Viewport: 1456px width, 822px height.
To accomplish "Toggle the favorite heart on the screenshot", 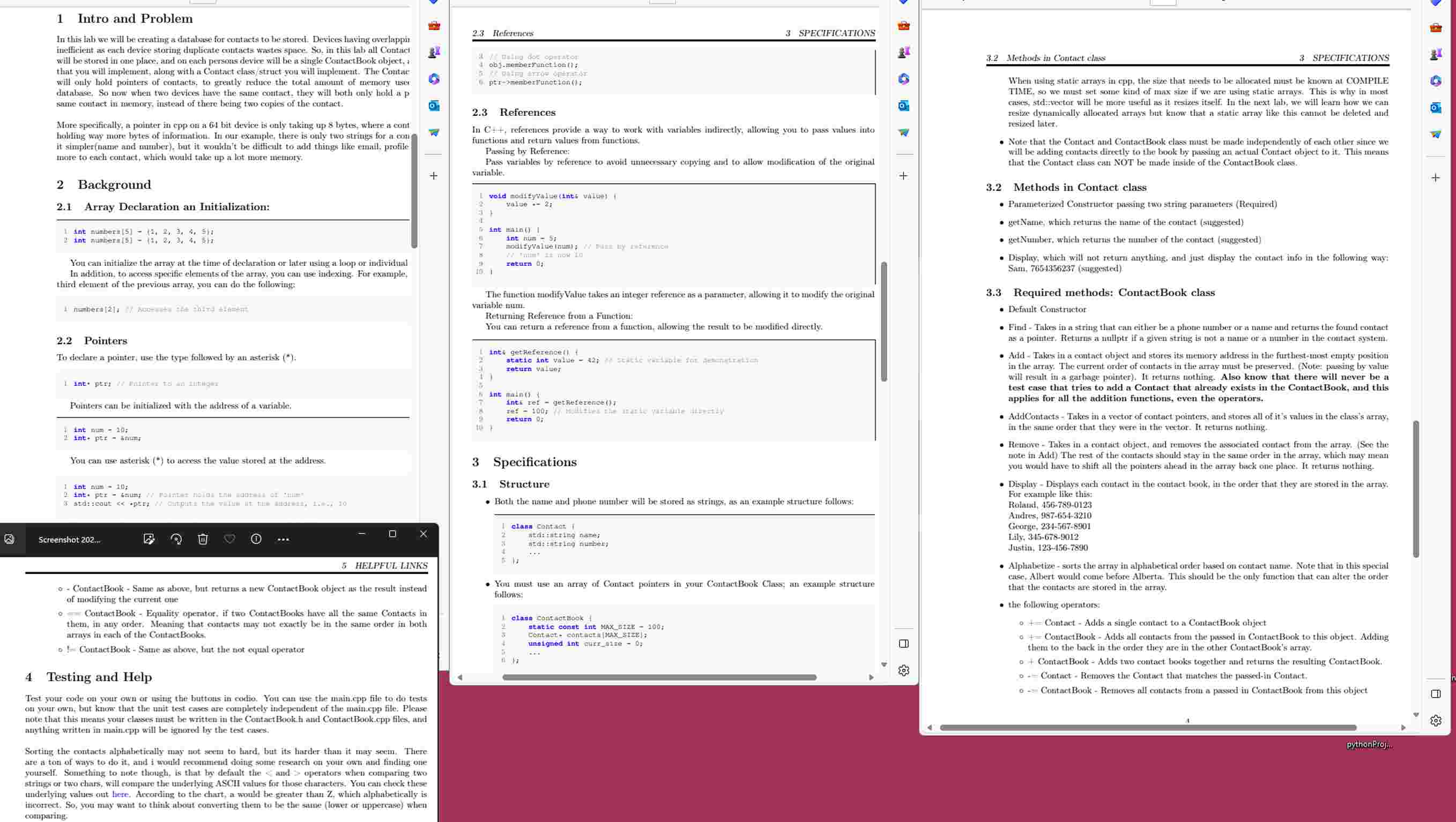I will 229,540.
